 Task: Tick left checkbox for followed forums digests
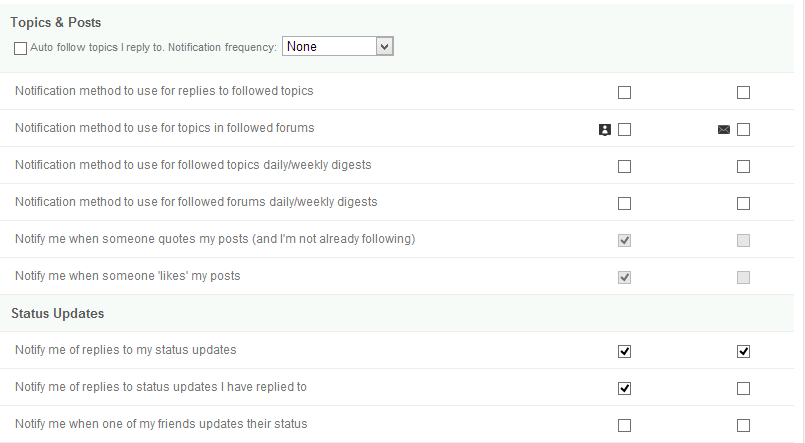tap(625, 203)
